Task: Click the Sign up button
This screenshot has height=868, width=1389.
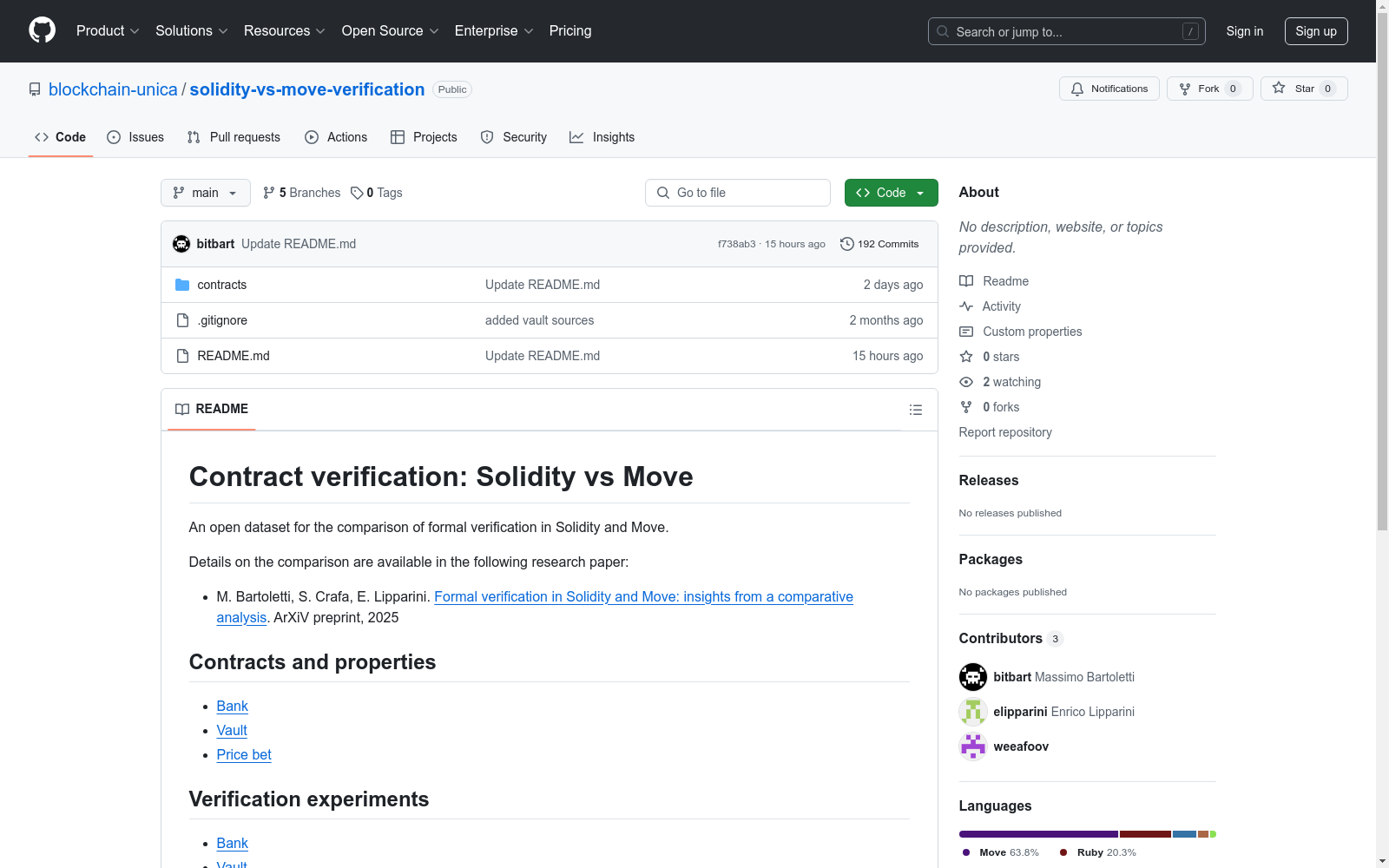Action: tap(1316, 31)
